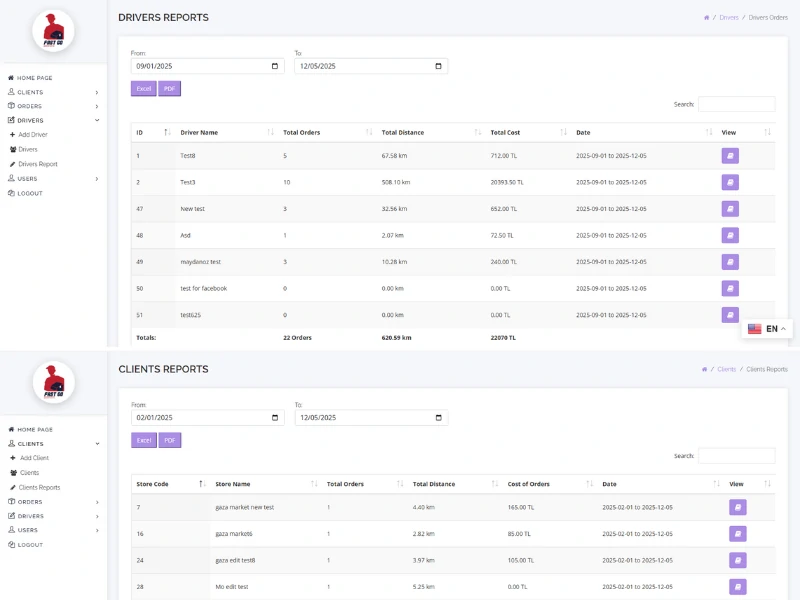
Task: Open view icon for 'maydanoz test' driver
Action: tap(730, 262)
